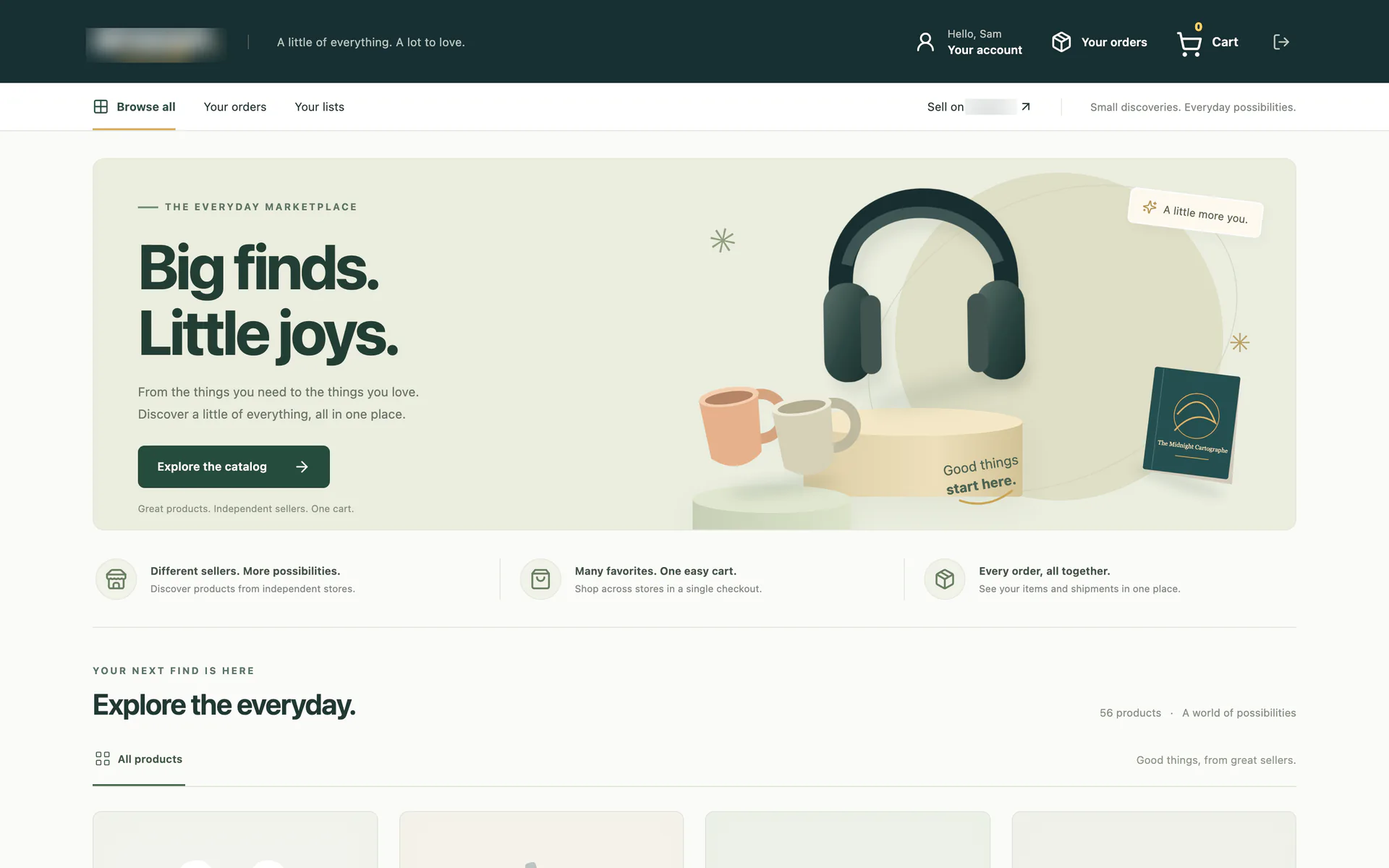Click the Browse all grid icon

(101, 106)
